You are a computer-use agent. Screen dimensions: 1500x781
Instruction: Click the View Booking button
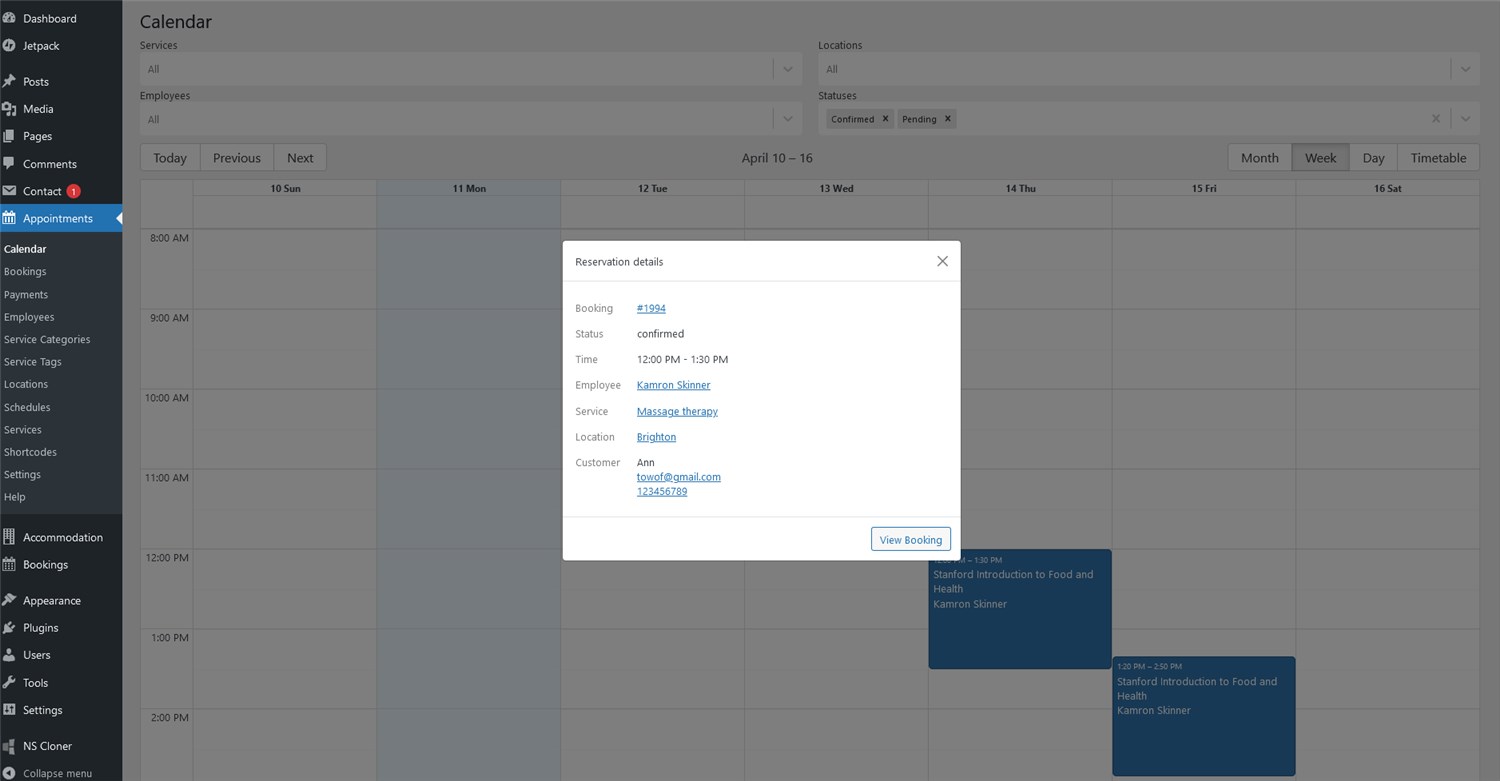pos(910,539)
